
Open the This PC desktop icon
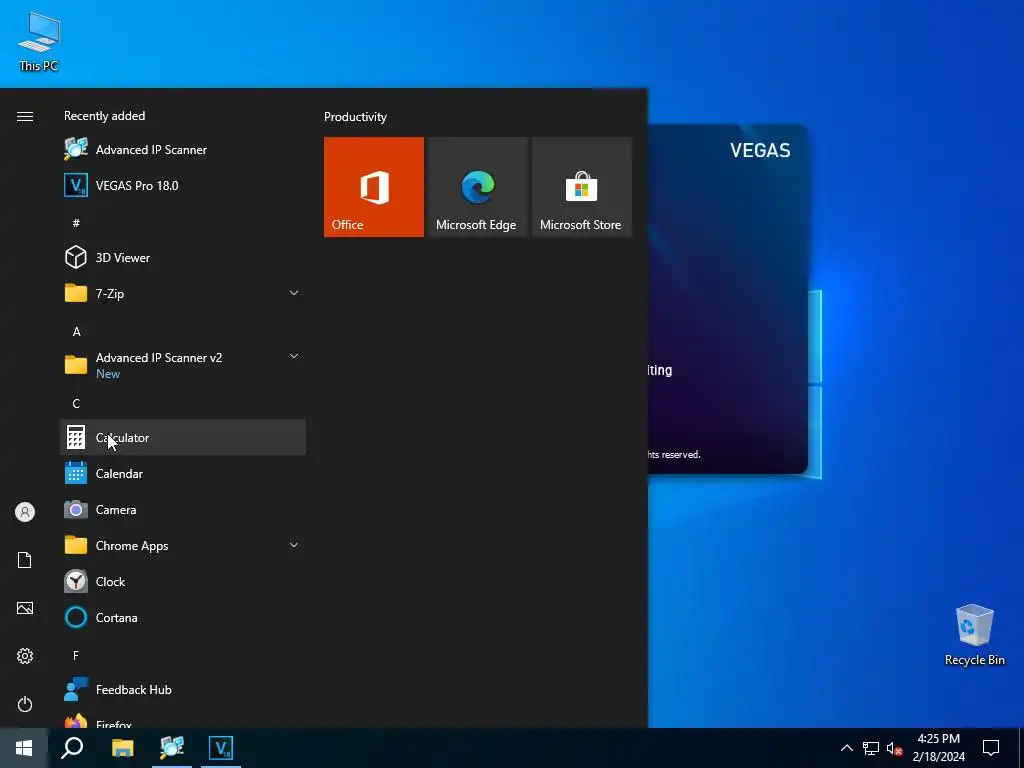39,42
